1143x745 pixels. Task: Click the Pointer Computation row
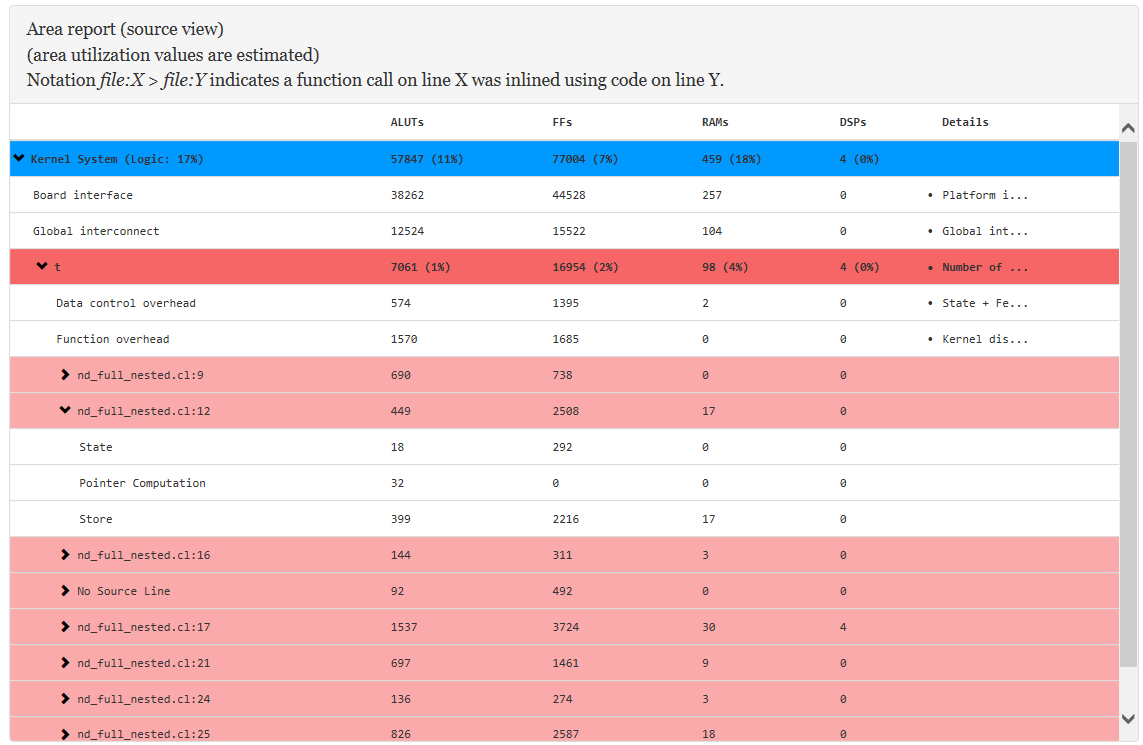click(x=142, y=483)
